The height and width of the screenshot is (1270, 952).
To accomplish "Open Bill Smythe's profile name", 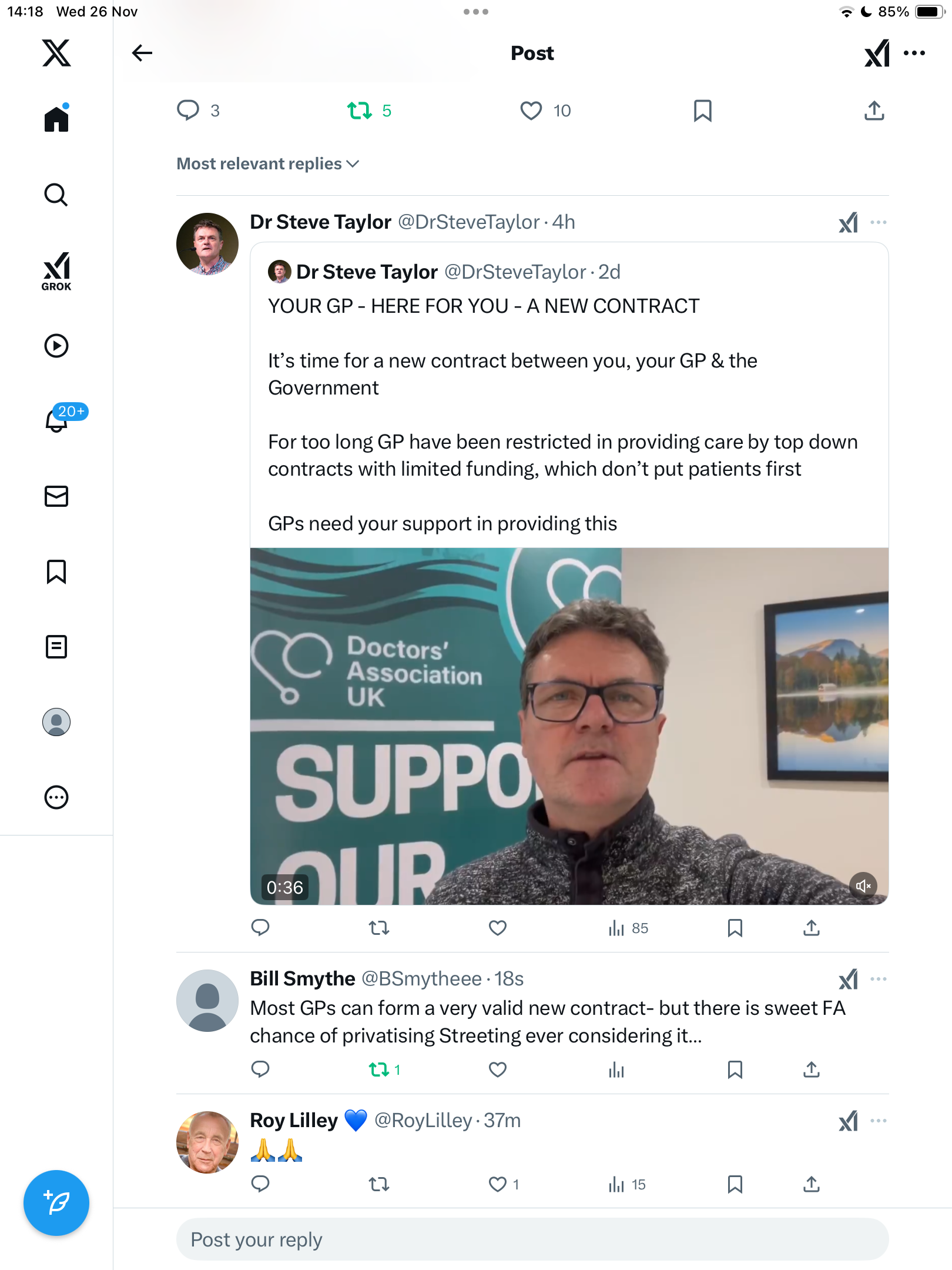I will [x=303, y=979].
